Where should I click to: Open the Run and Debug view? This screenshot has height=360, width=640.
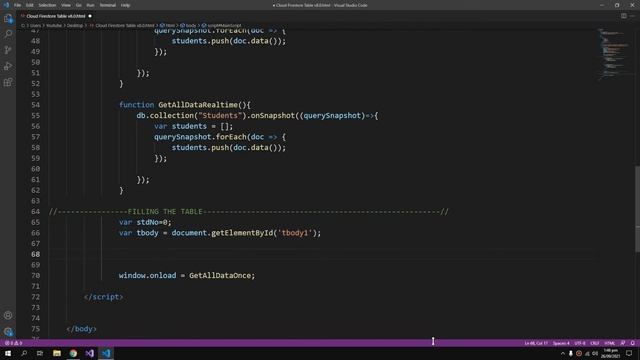[x=8, y=66]
